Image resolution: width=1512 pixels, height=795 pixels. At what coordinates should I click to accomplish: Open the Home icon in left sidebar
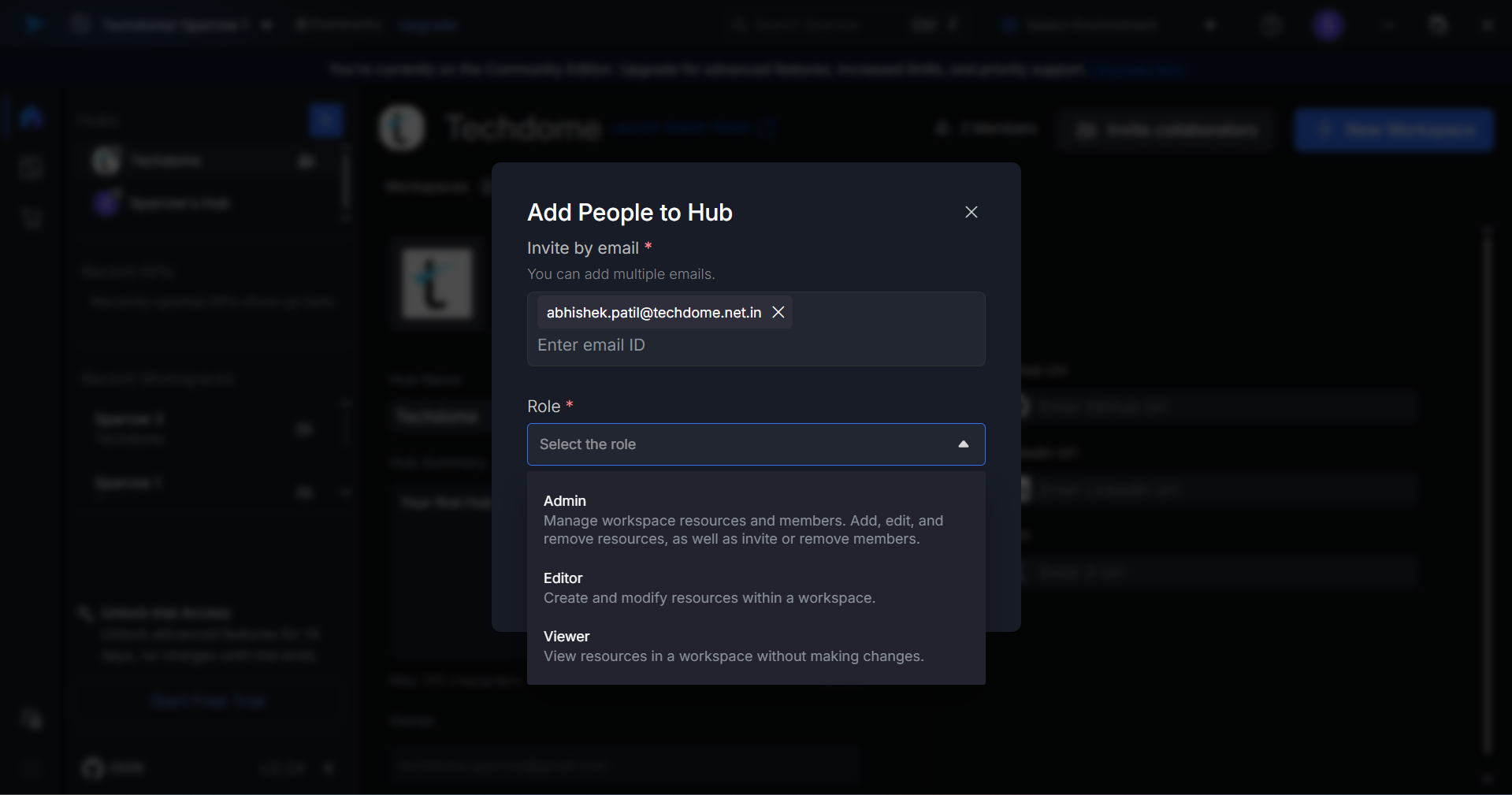31,117
